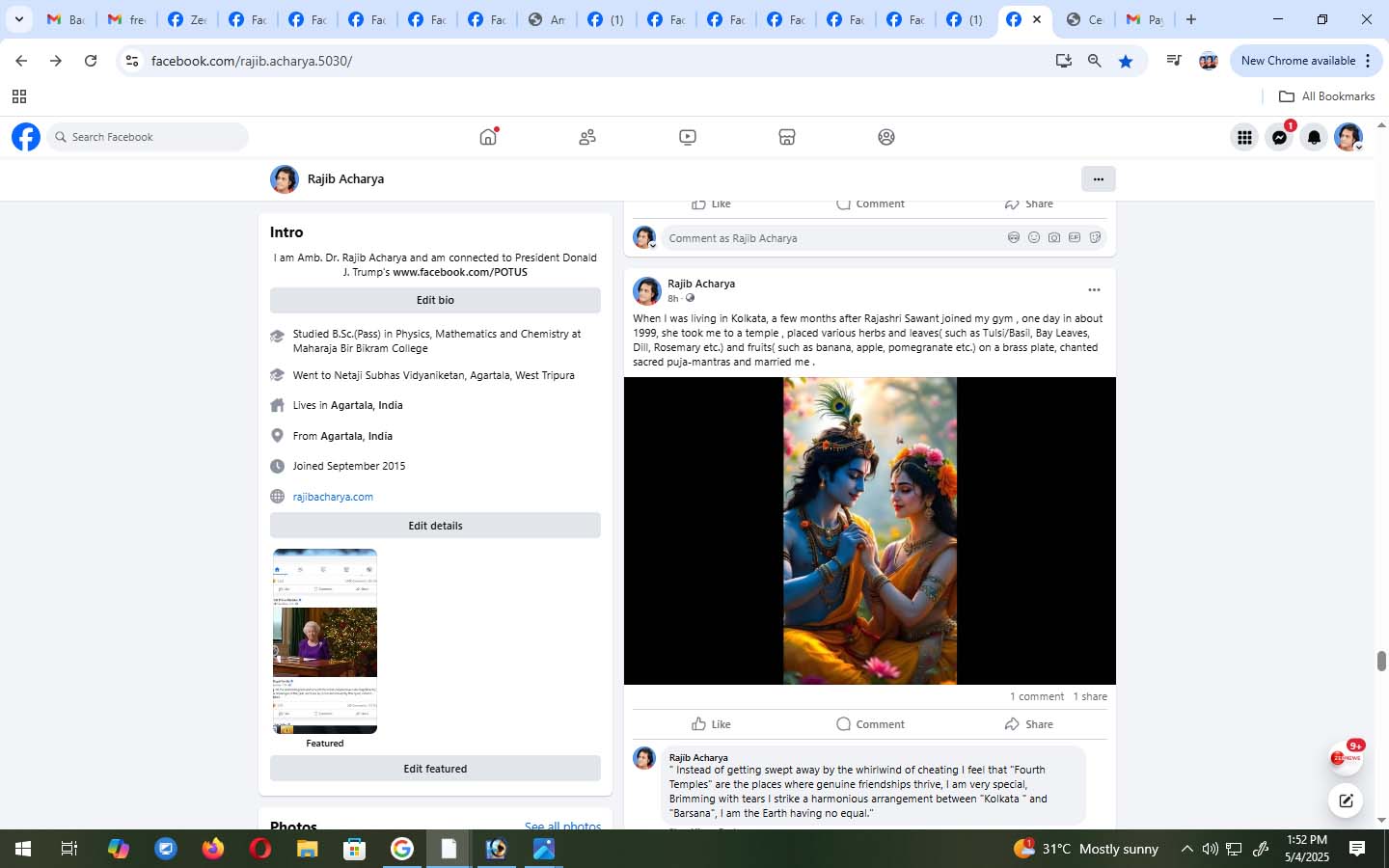Open post options three-dot menu
Screen dimensions: 1389x868
[1094, 289]
